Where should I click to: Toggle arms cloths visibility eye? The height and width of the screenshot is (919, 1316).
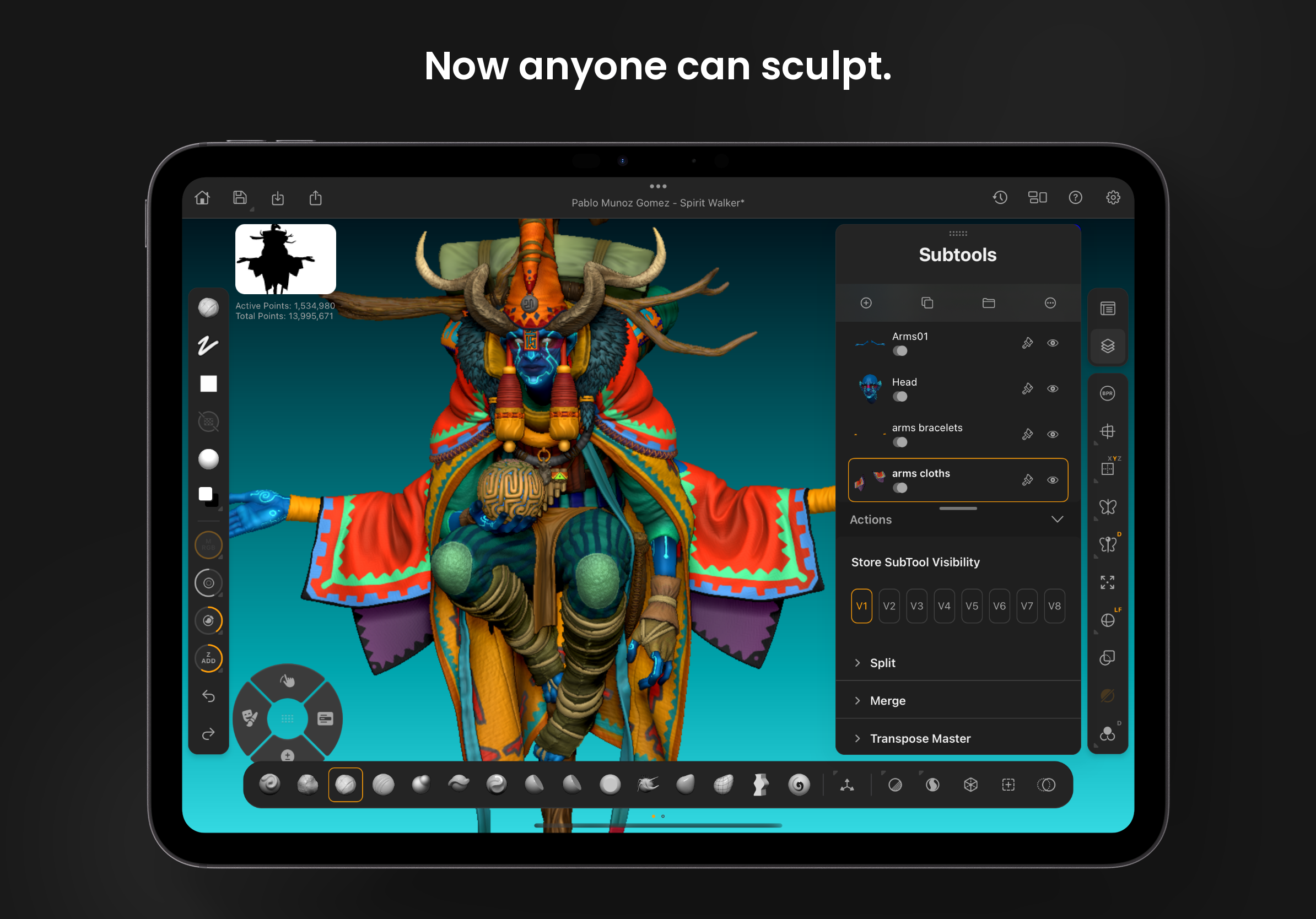1053,480
